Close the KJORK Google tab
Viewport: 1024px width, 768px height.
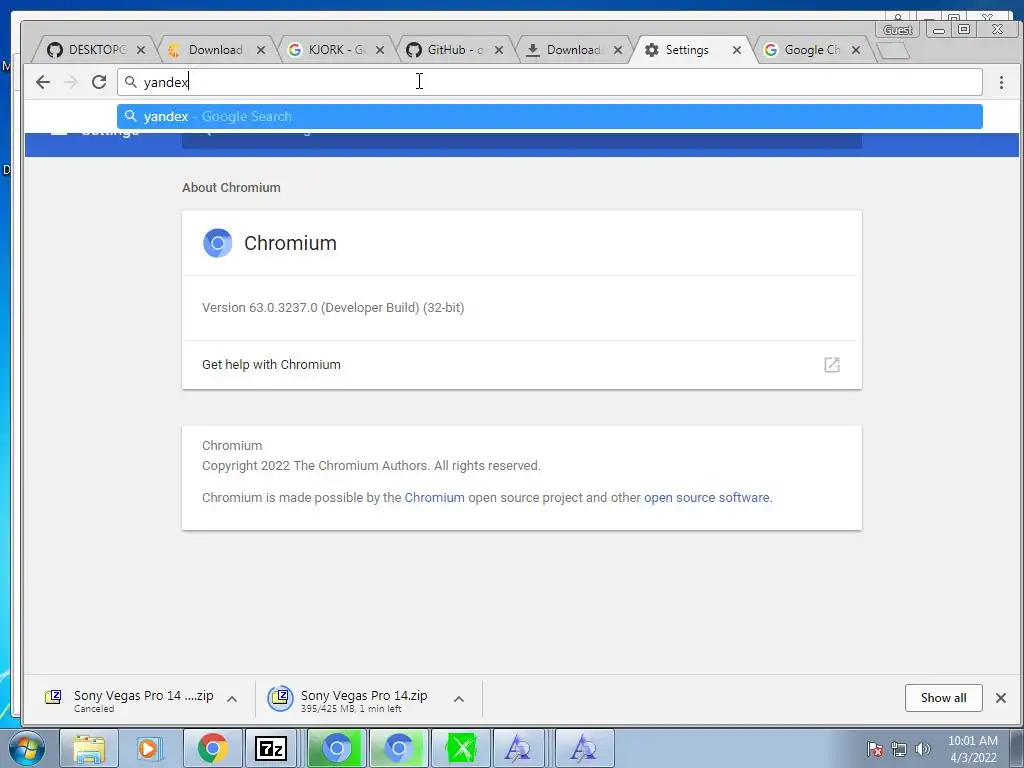coord(380,50)
